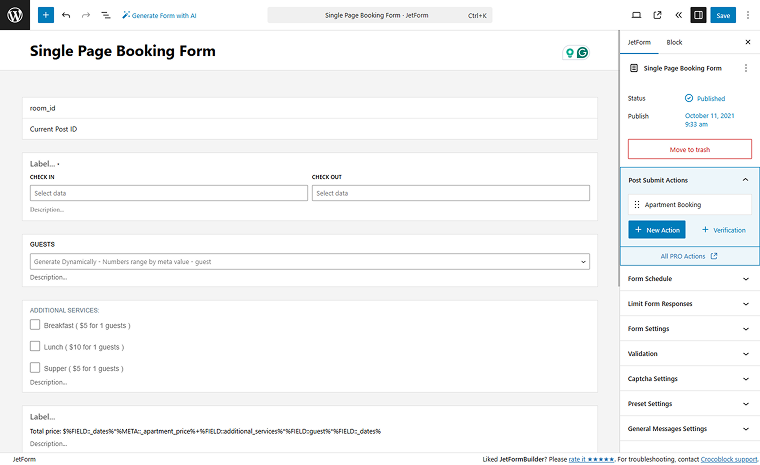
Task: Switch to the JetForm tab
Action: [x=639, y=42]
